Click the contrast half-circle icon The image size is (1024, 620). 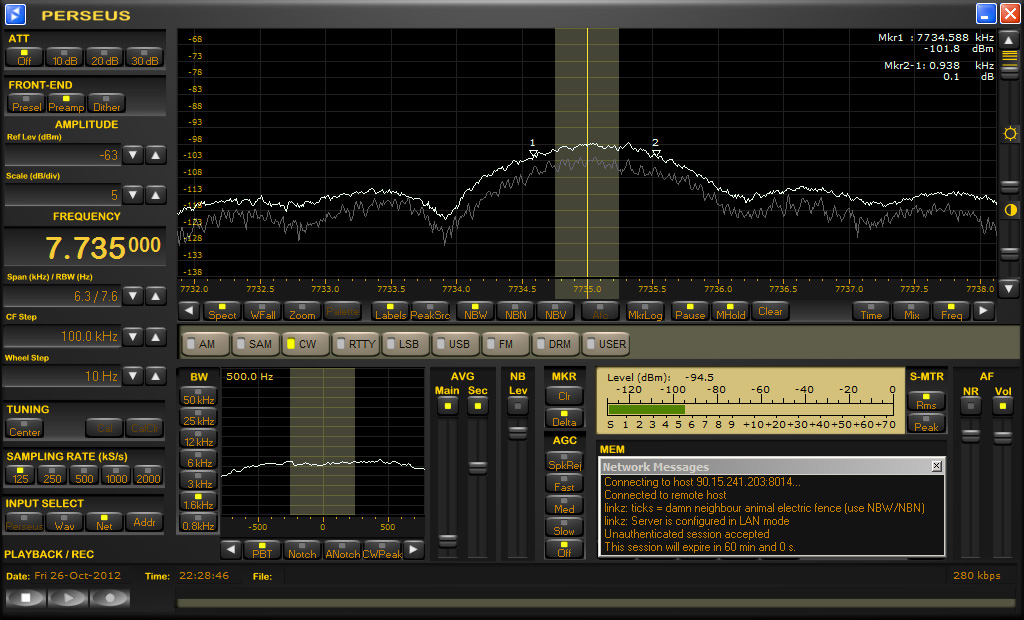pos(1010,210)
